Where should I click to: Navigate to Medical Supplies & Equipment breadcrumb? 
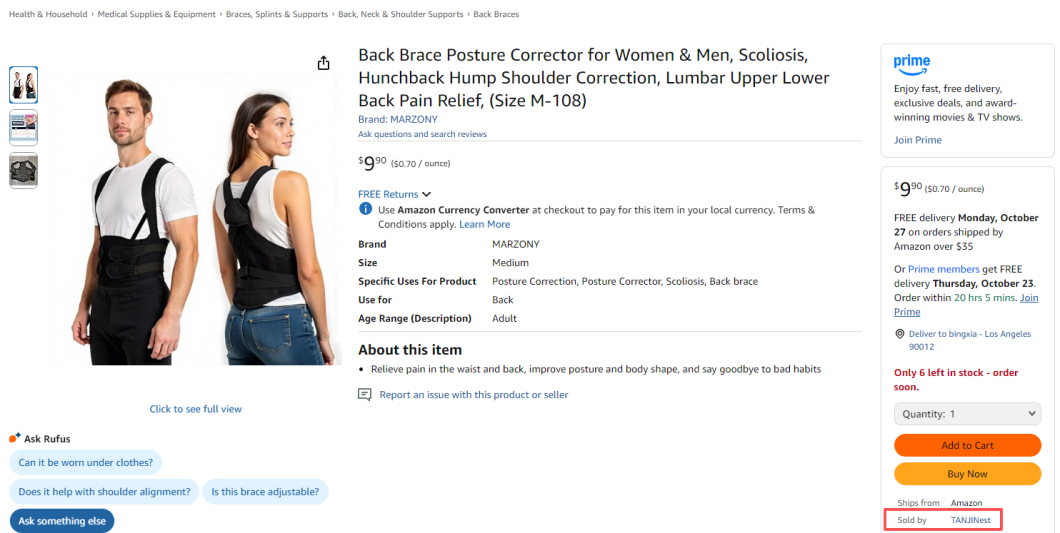click(x=157, y=15)
